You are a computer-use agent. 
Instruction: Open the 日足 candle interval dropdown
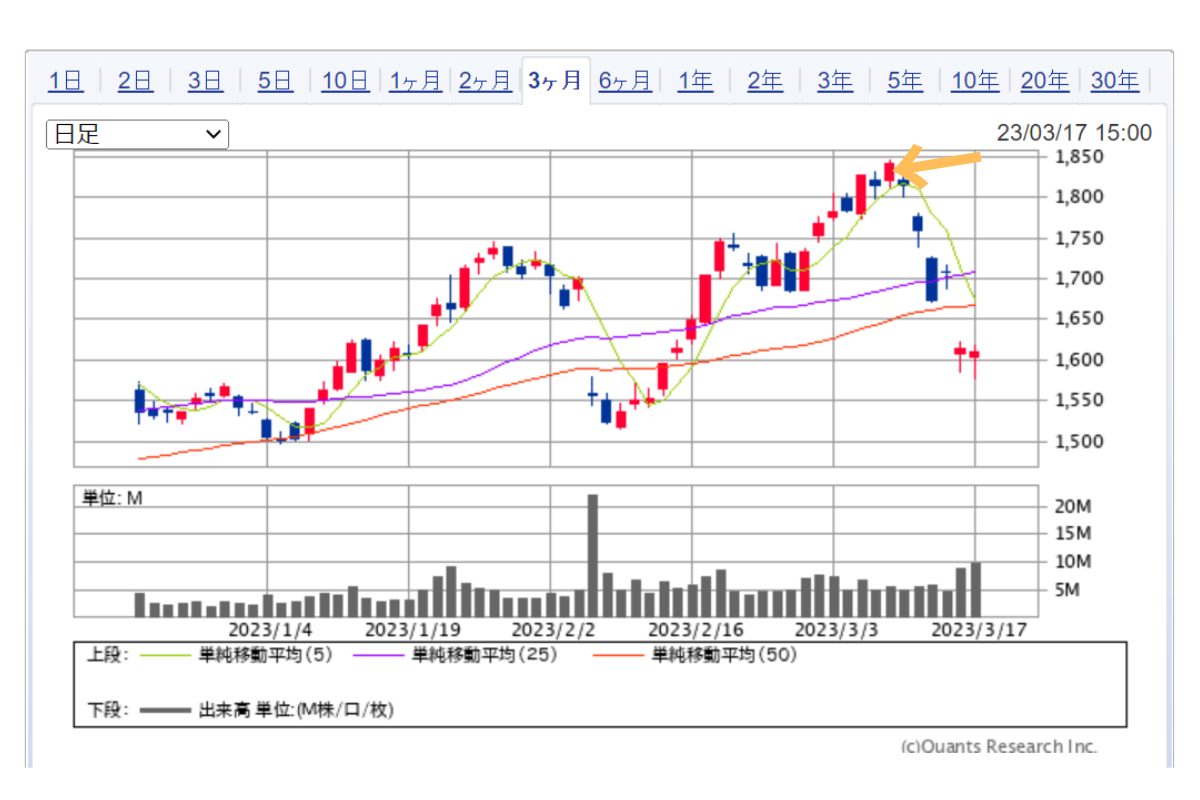coord(137,134)
